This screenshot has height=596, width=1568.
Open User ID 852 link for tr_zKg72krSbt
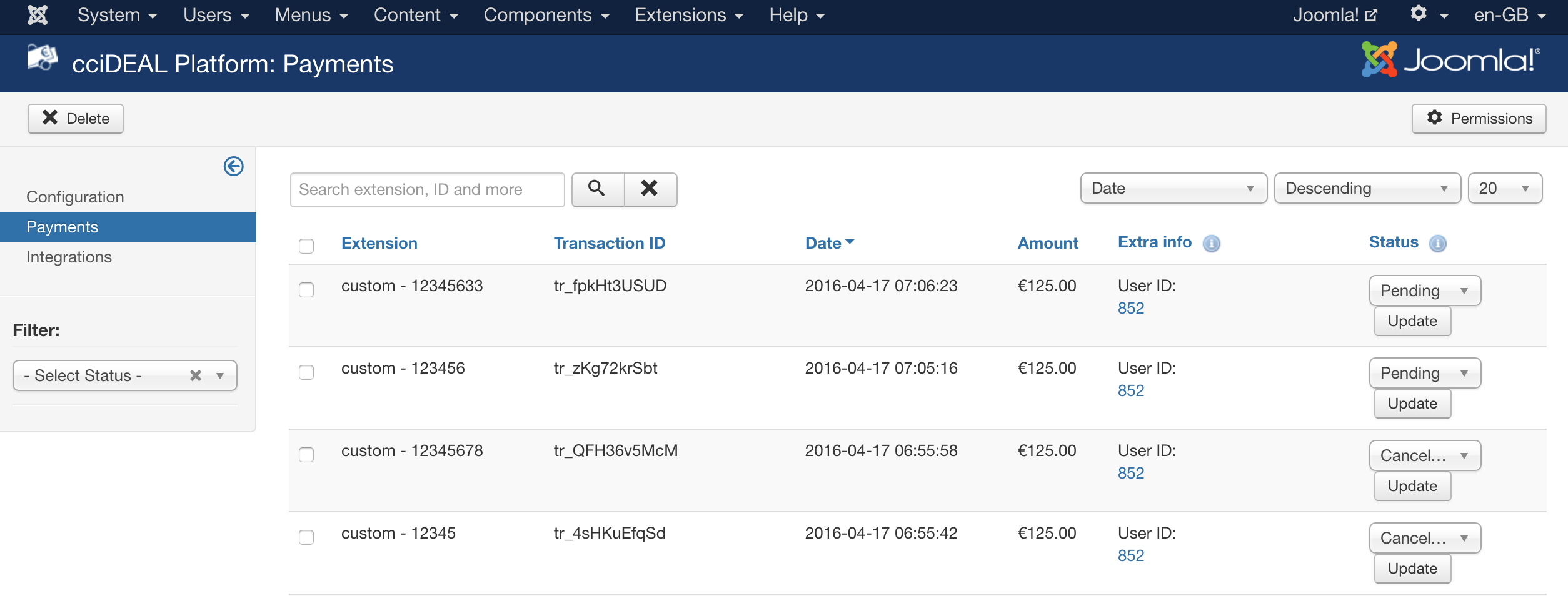click(1130, 390)
